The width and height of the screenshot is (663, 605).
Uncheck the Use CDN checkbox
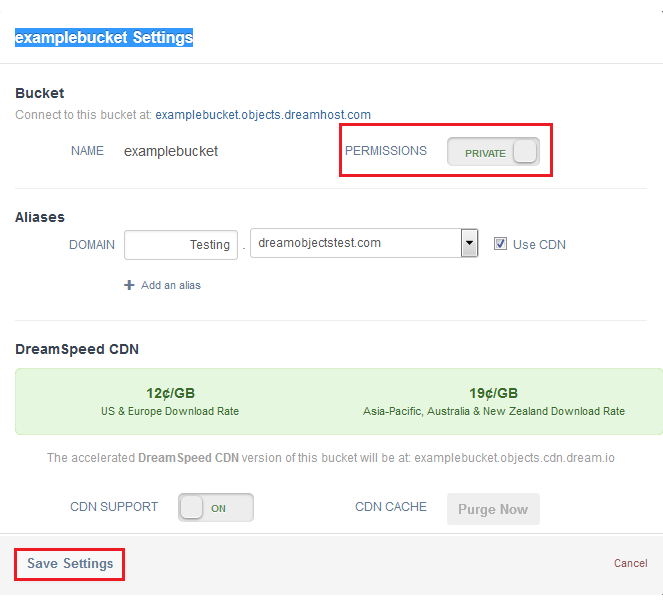coord(501,243)
